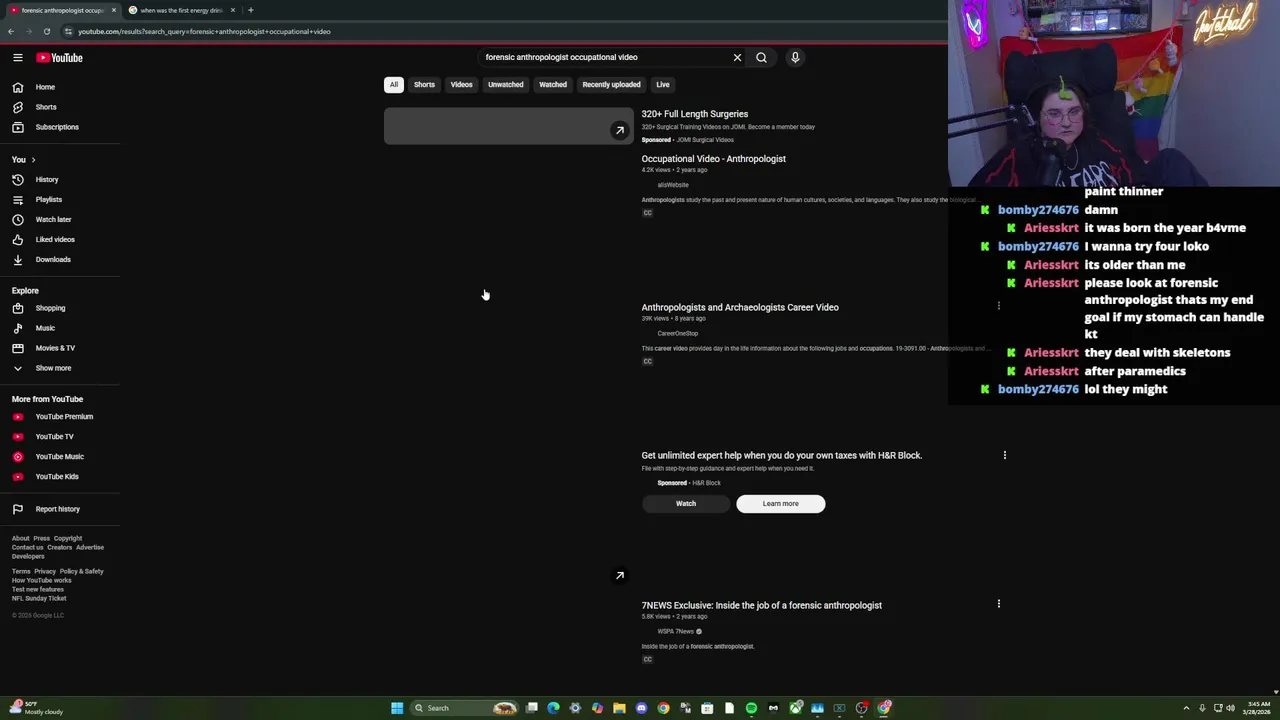Open Windows Start menu
The width and height of the screenshot is (1280, 720).
click(397, 708)
